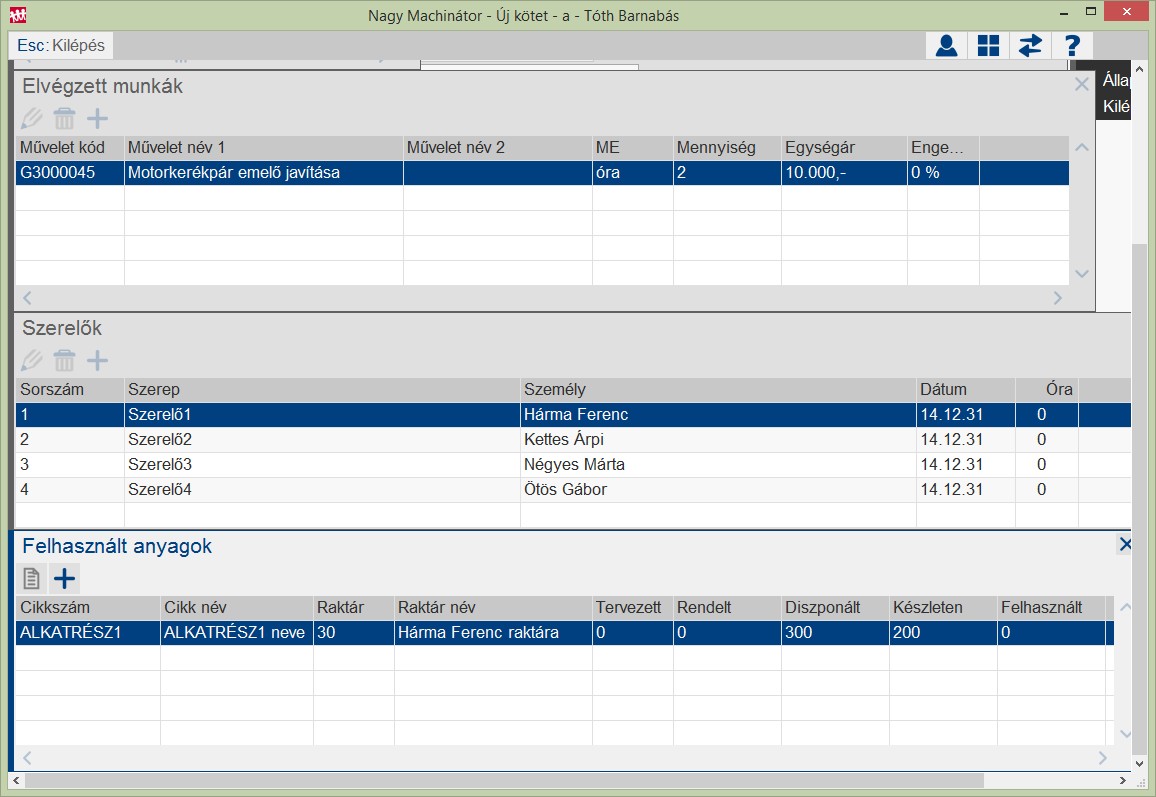Click edit pencil icon in Elvégzett munkák
This screenshot has width=1156, height=797.
(x=32, y=118)
